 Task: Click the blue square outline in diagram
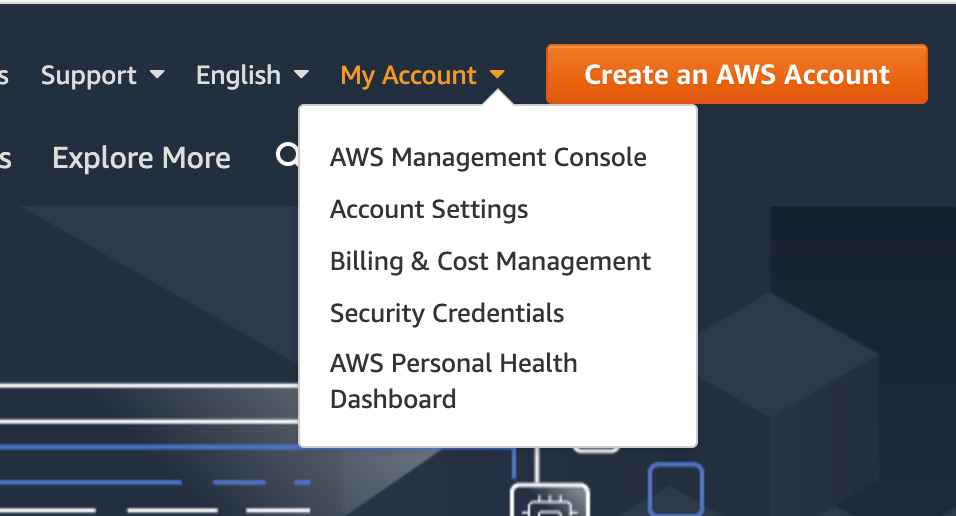pos(676,490)
